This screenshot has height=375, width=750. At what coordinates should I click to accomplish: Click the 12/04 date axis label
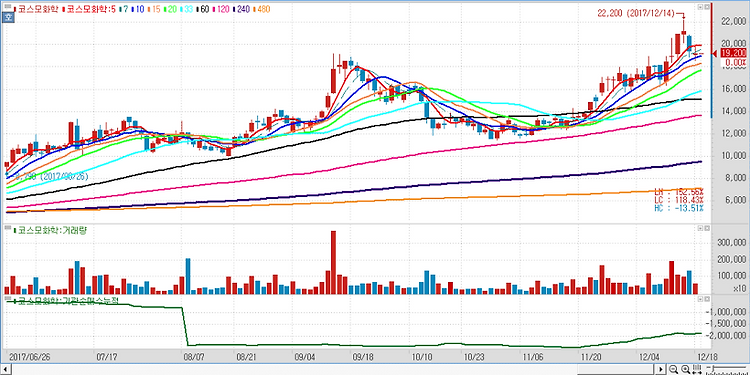coord(650,357)
